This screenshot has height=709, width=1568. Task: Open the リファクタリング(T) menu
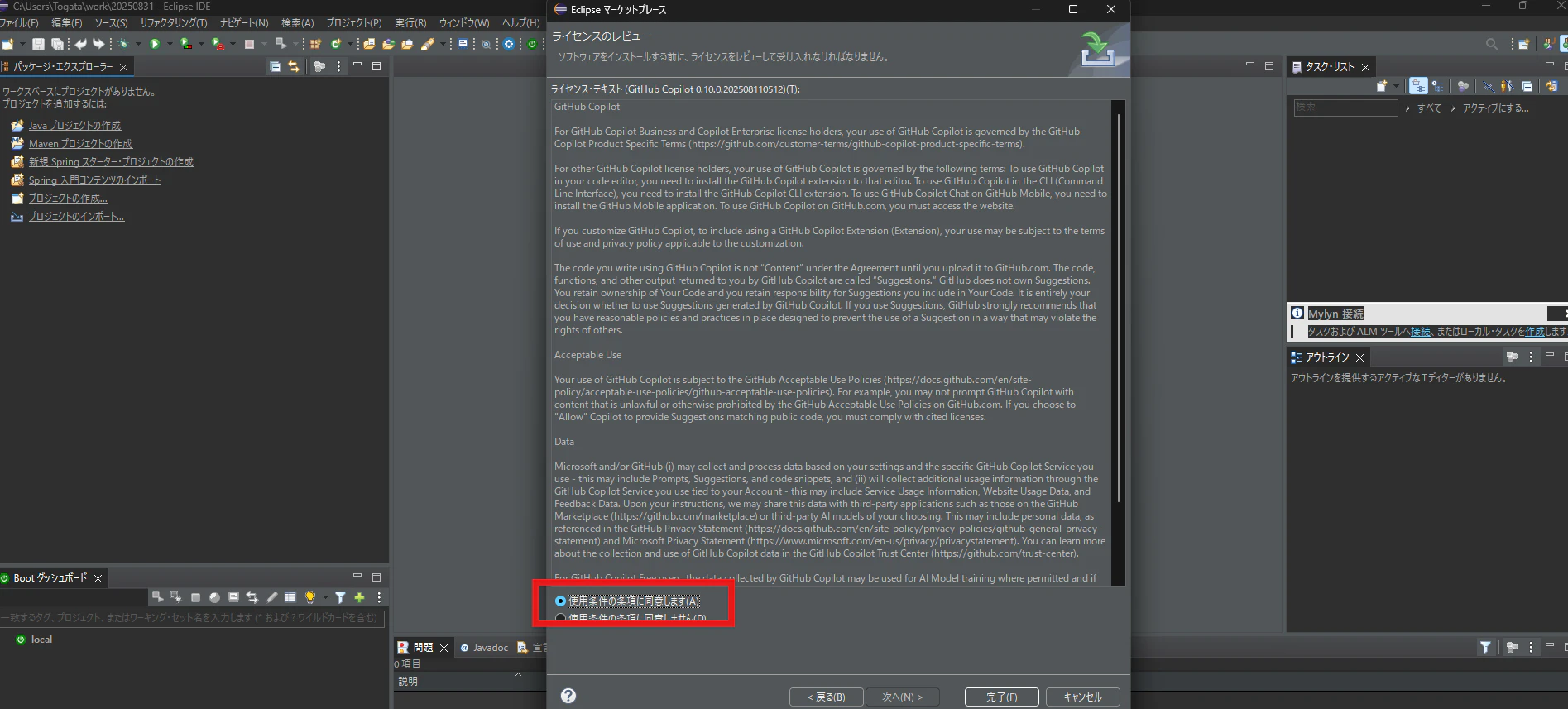point(174,23)
